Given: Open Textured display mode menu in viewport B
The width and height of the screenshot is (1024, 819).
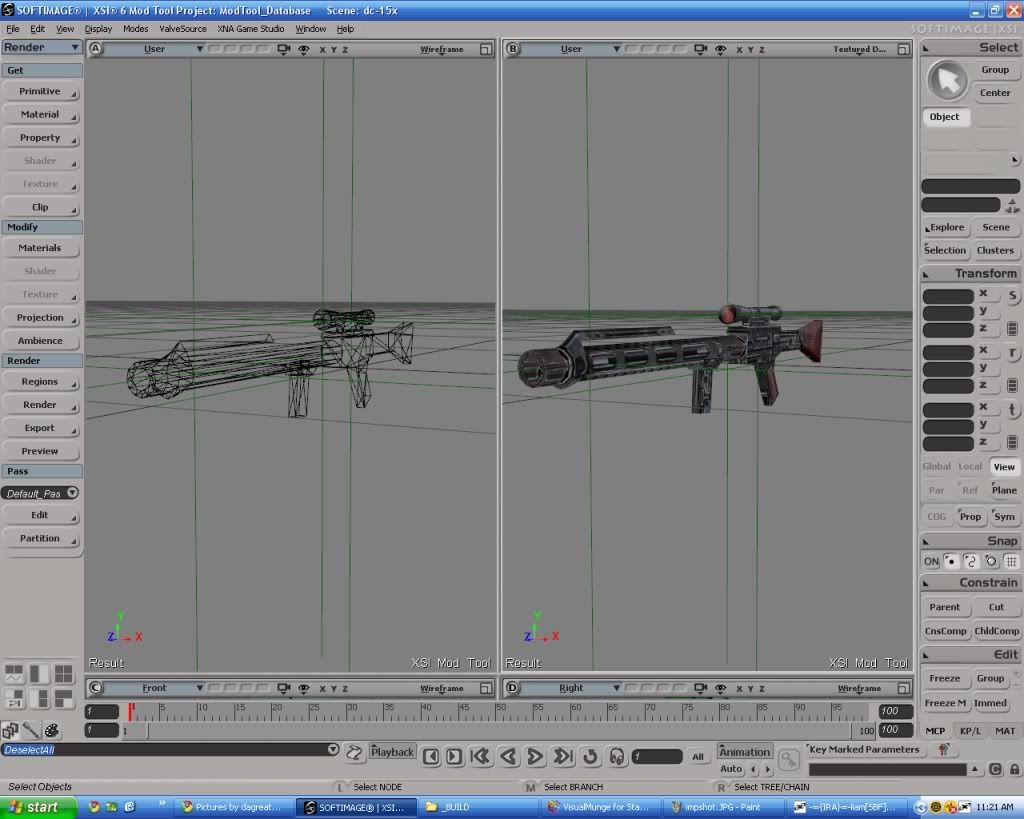Looking at the screenshot, I should coord(859,49).
